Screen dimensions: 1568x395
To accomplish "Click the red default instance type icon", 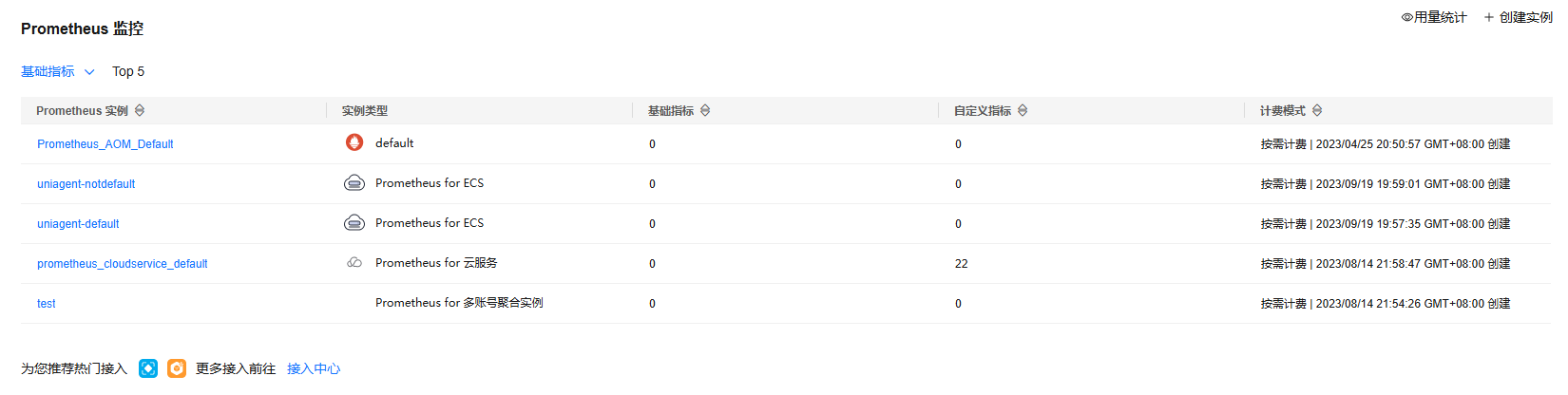I will coord(354,142).
